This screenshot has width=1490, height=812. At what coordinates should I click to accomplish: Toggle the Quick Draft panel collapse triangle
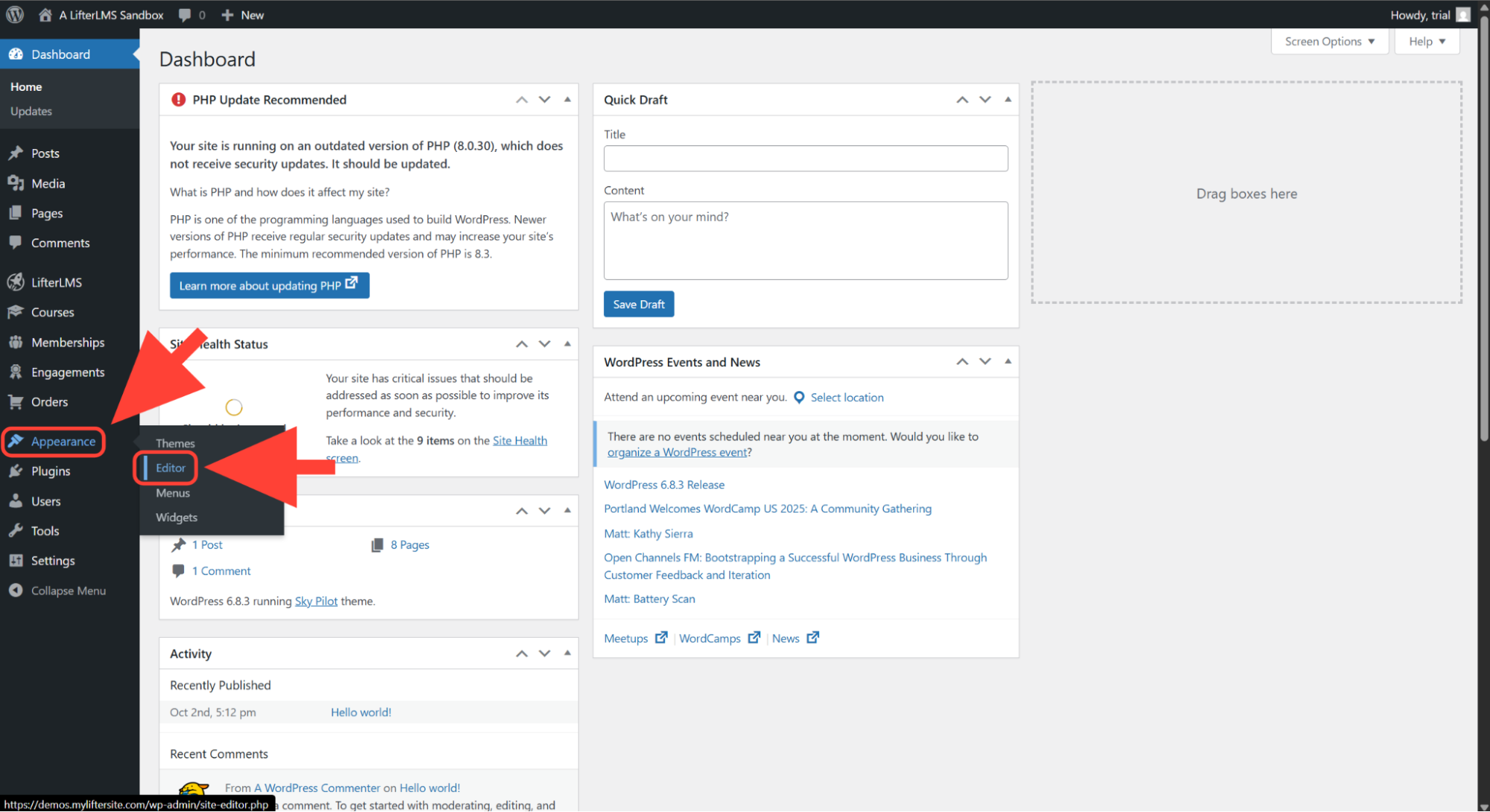click(1008, 100)
